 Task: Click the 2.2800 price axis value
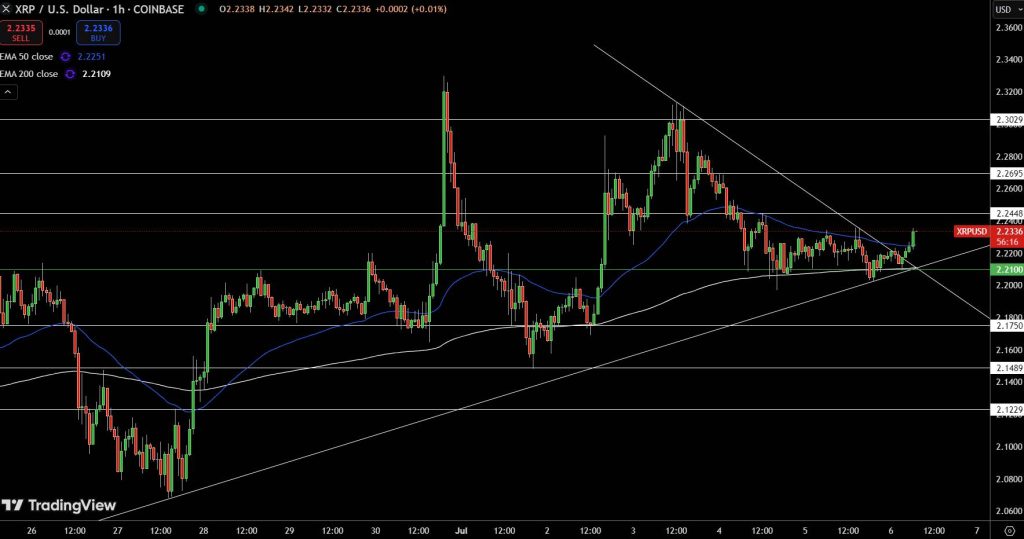[1009, 157]
